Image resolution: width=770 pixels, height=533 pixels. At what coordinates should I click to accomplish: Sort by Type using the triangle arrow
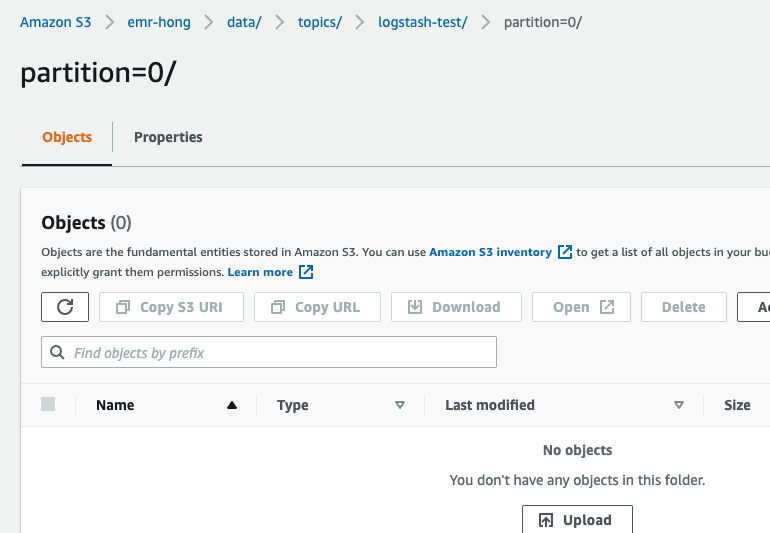tap(400, 405)
